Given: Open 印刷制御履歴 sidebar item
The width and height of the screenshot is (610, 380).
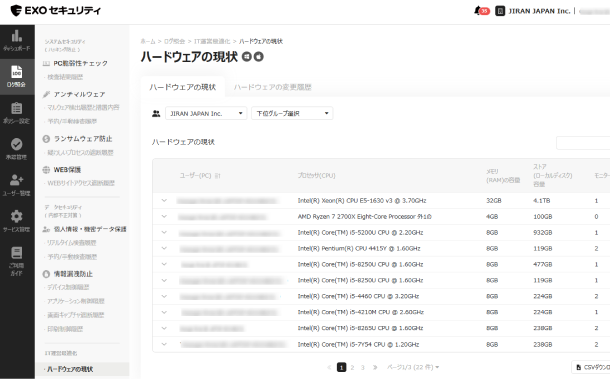Looking at the screenshot, I should coord(65,329).
